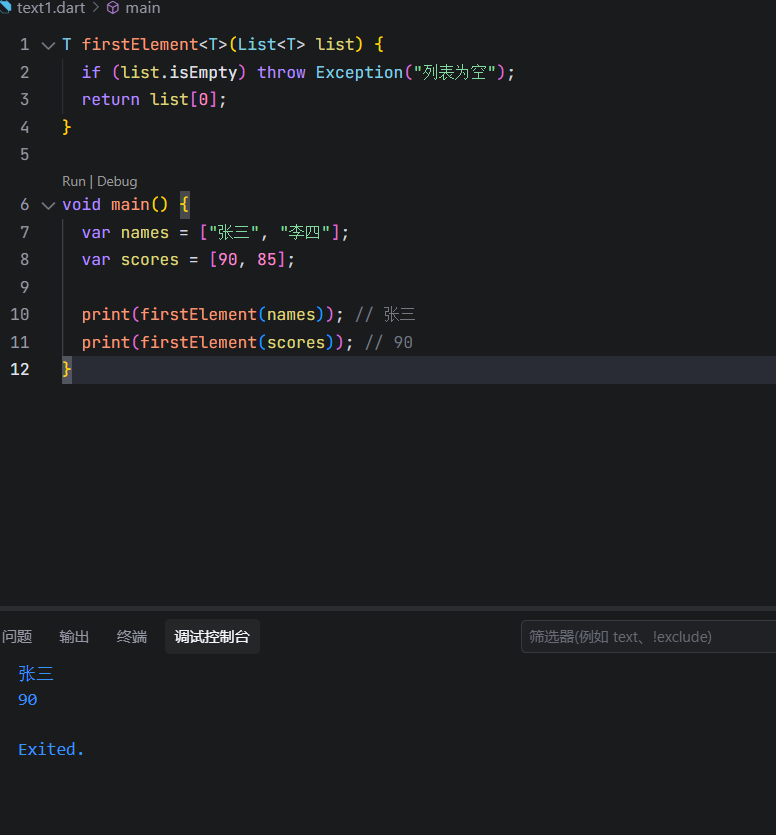Viewport: 776px width, 835px height.
Task: Click the isEmpty property on line 2
Action: pos(203,72)
